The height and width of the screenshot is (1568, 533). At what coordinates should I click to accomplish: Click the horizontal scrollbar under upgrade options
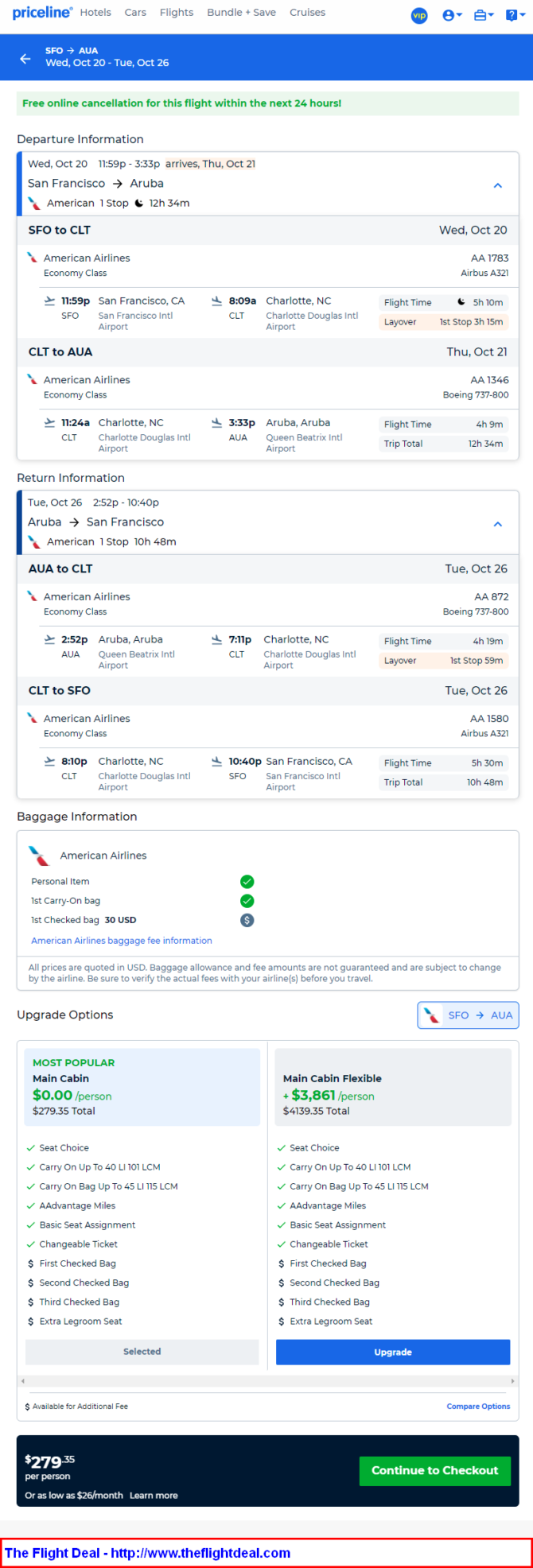(x=267, y=1381)
